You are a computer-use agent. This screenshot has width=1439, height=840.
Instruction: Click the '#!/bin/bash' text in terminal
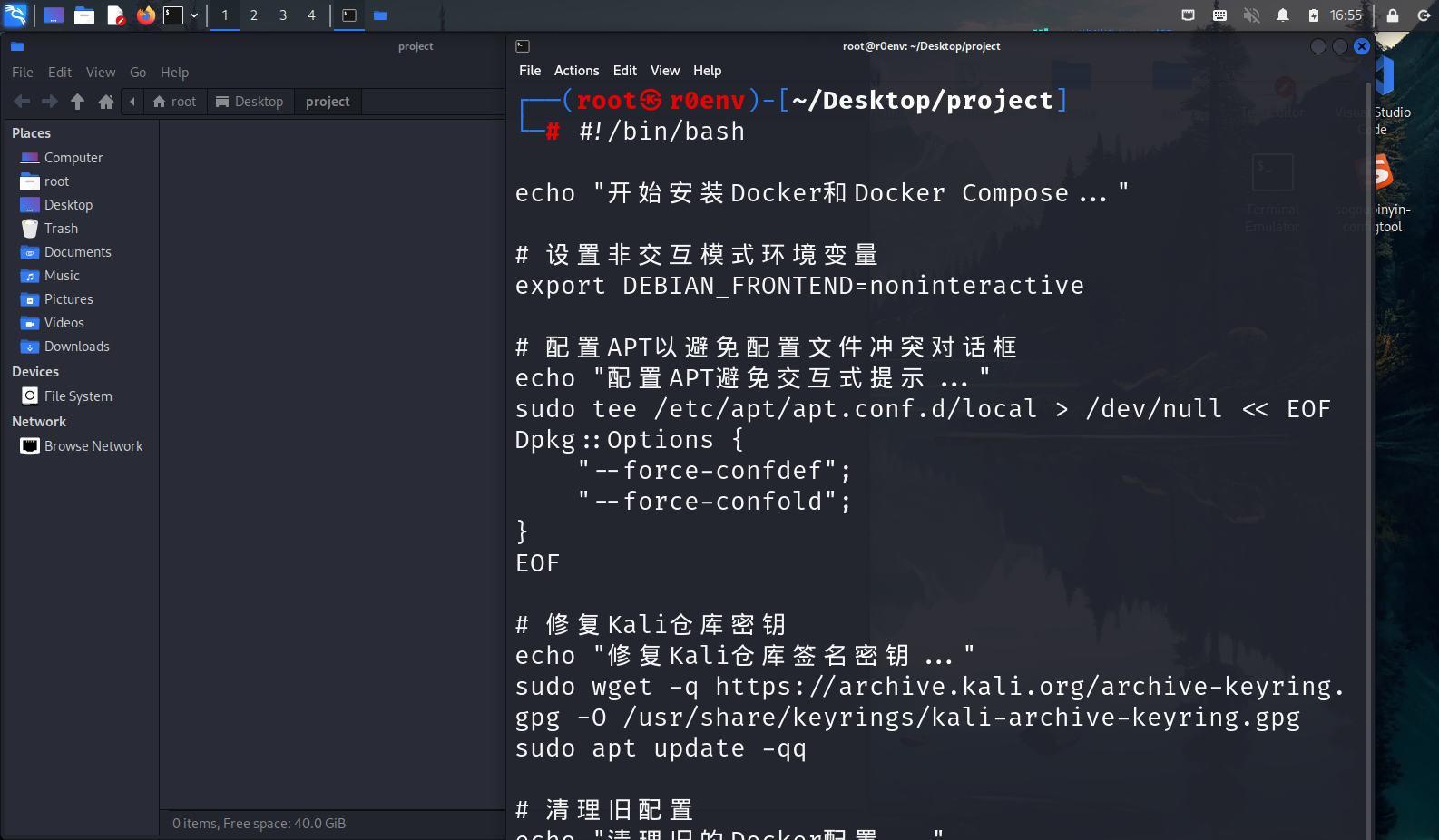[x=662, y=132]
